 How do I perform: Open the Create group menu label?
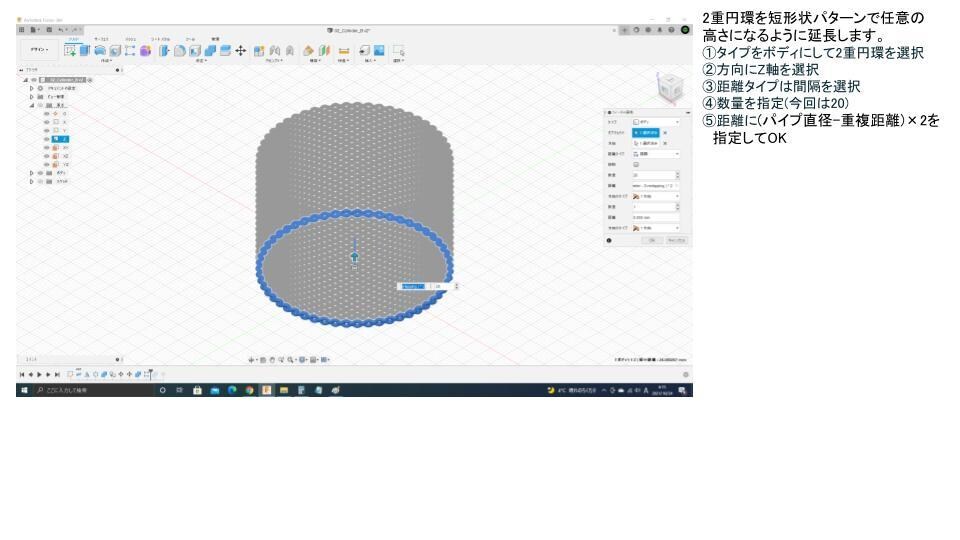pyautogui.click(x=107, y=61)
